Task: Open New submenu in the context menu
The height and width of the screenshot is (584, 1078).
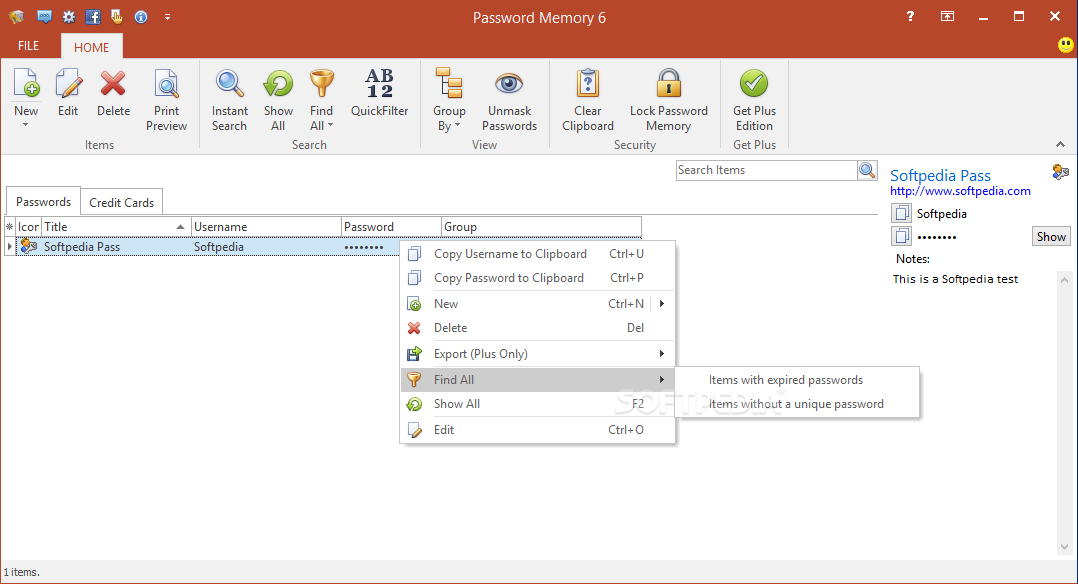Action: [x=538, y=303]
